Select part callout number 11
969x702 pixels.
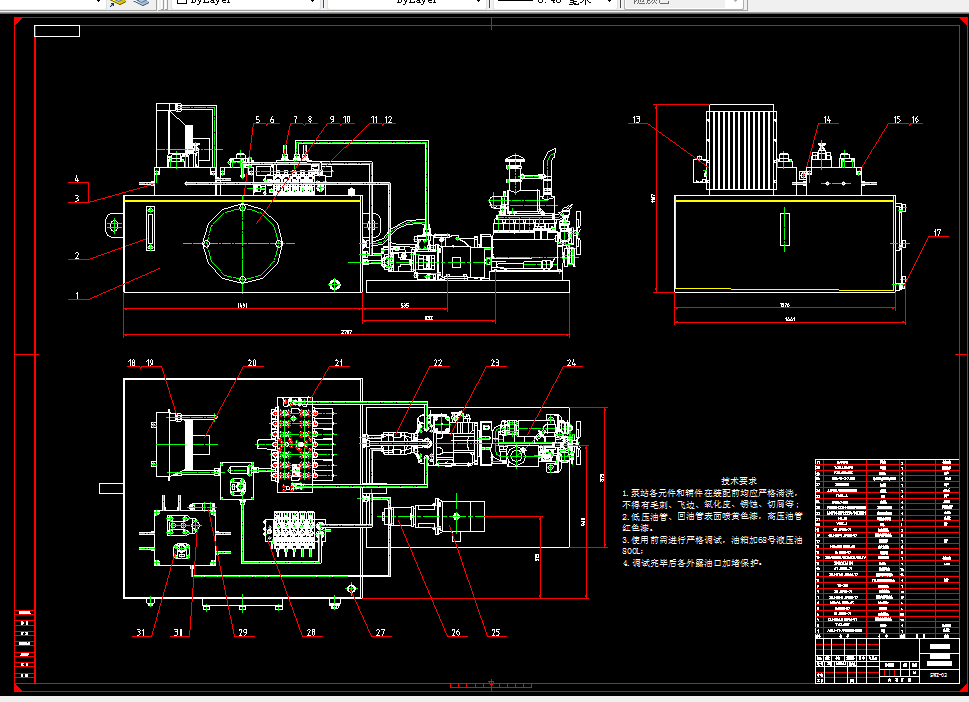pos(374,120)
